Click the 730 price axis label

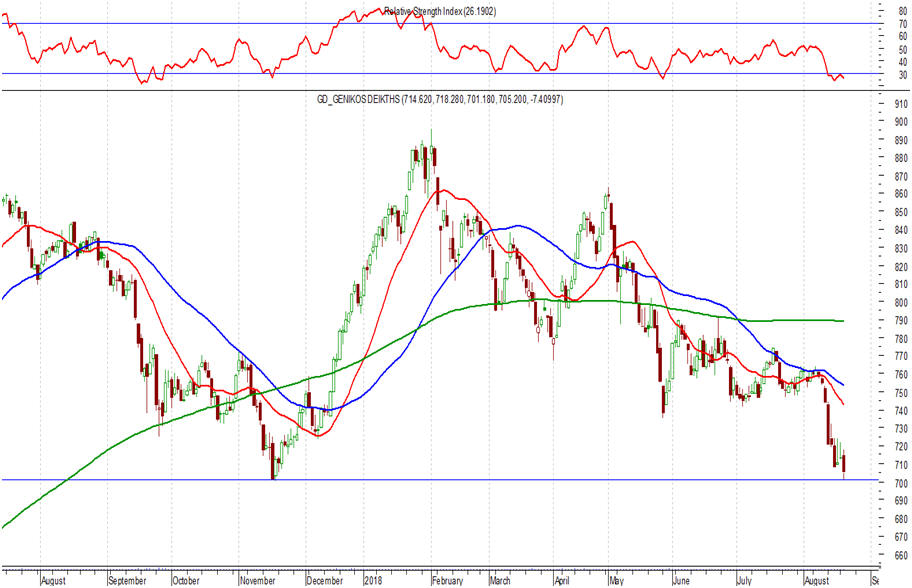point(901,429)
